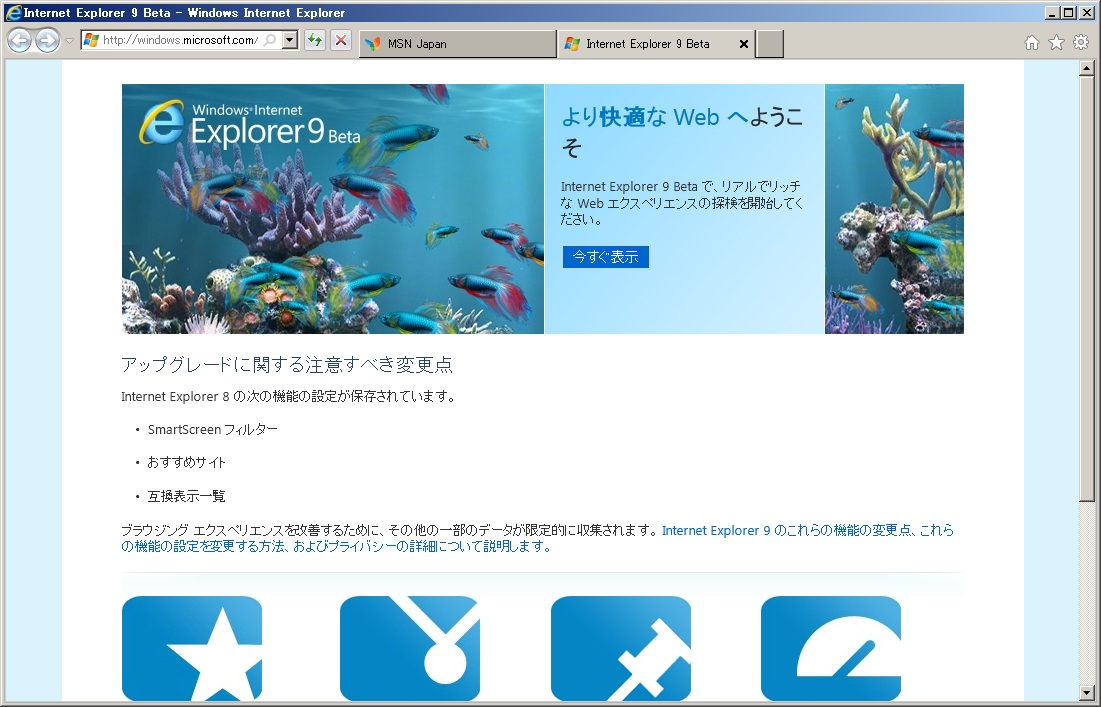Open Favorites with the star icon
This screenshot has width=1101, height=707.
[1056, 43]
